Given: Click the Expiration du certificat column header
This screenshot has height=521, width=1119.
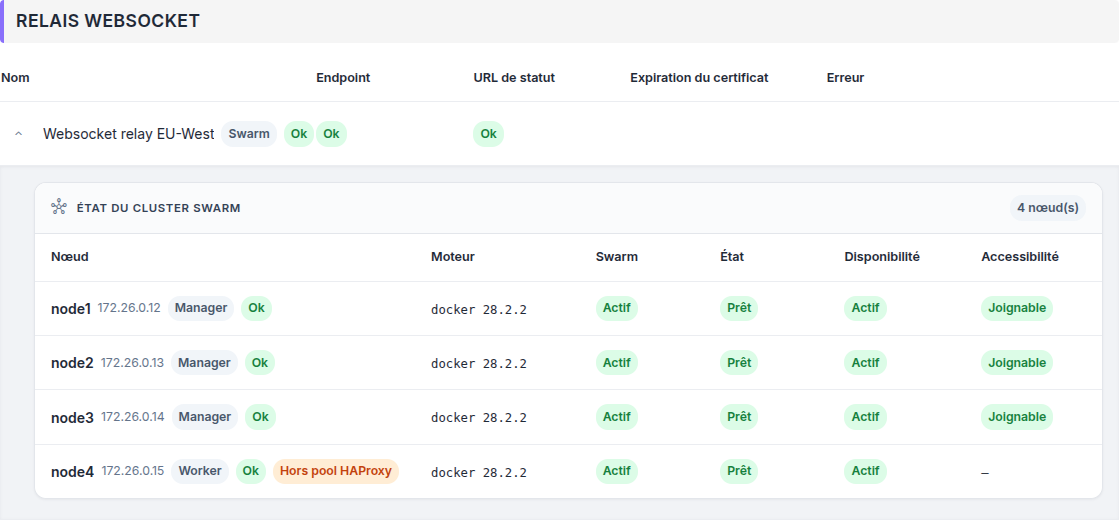Looking at the screenshot, I should pyautogui.click(x=699, y=78).
